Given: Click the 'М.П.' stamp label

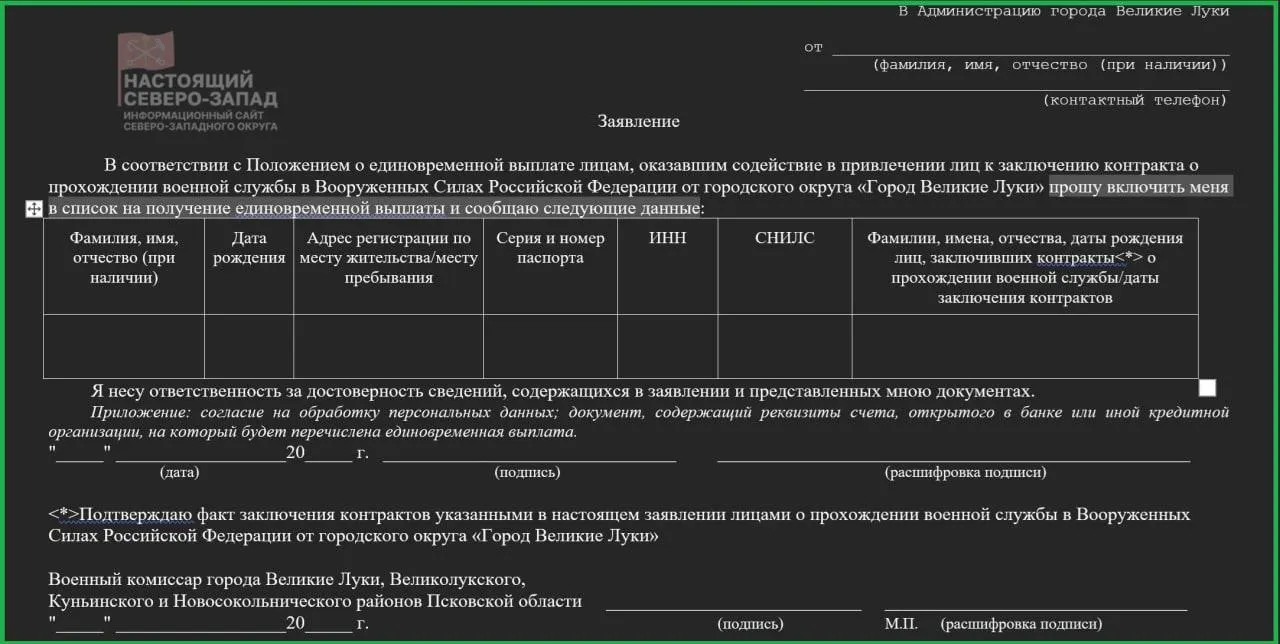Looking at the screenshot, I should tap(901, 623).
